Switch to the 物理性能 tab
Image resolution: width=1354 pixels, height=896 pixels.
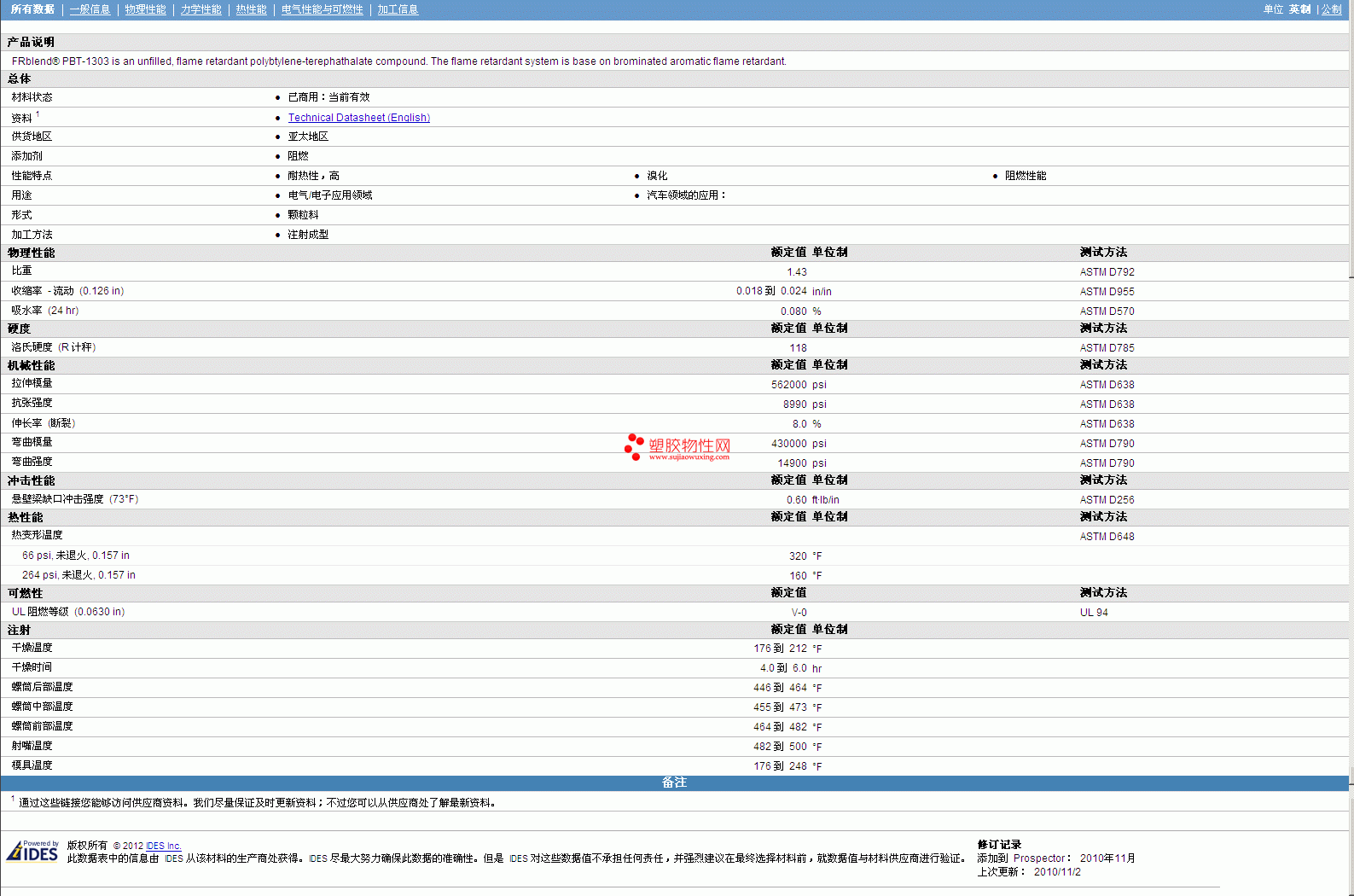pos(145,9)
